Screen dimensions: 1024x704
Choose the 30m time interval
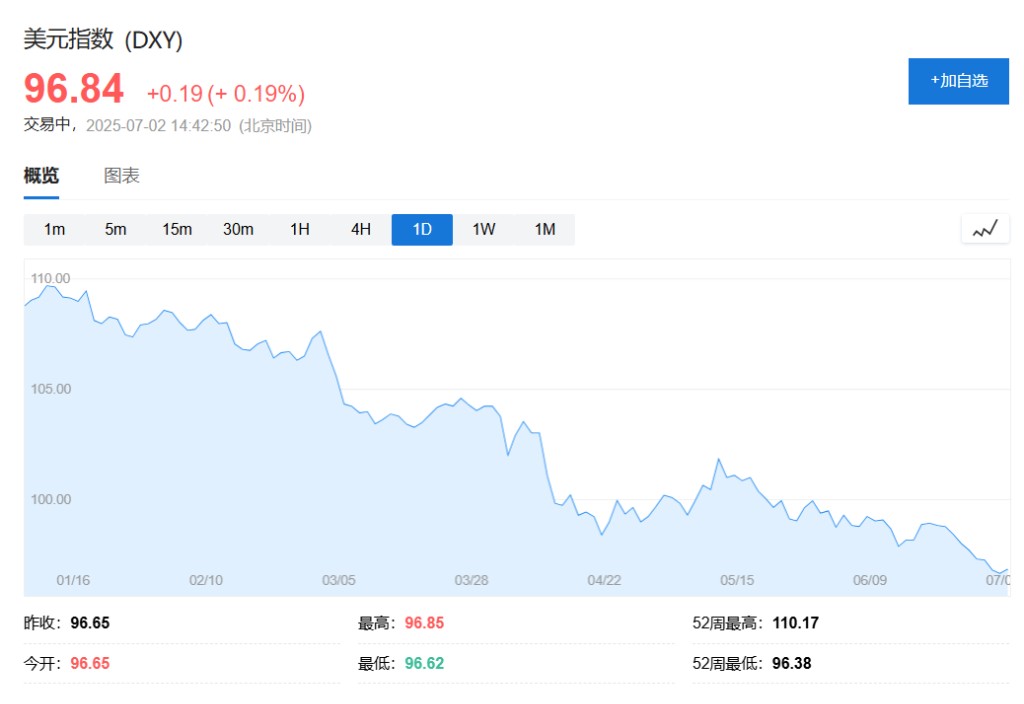click(238, 229)
